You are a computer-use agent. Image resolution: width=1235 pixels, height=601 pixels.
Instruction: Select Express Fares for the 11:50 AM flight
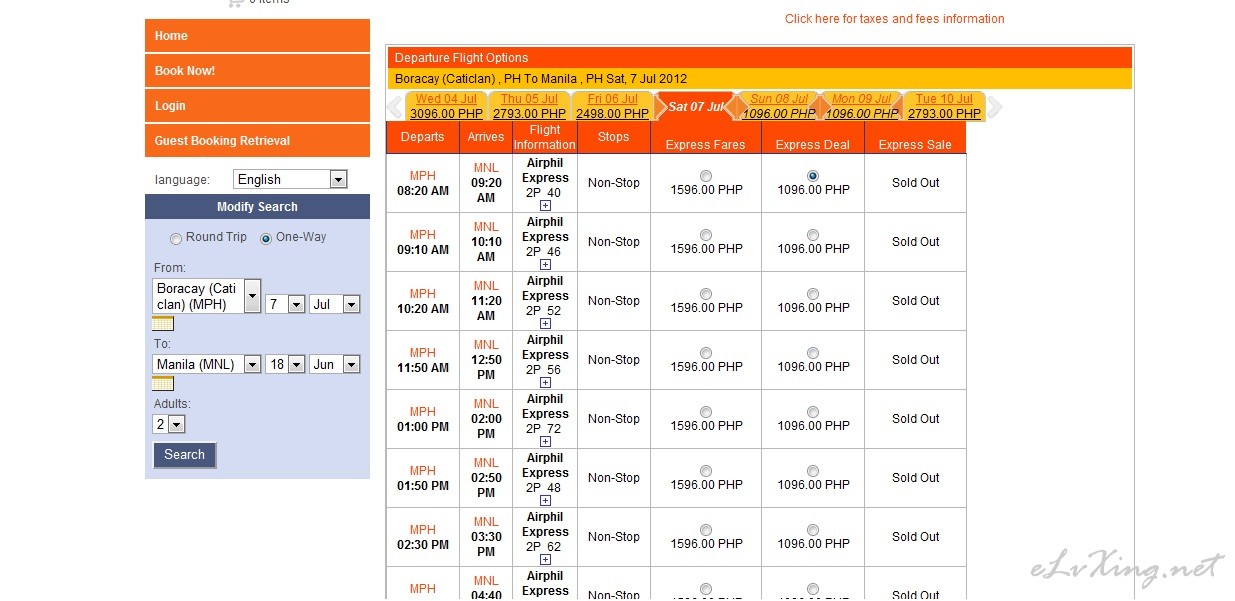(x=706, y=353)
